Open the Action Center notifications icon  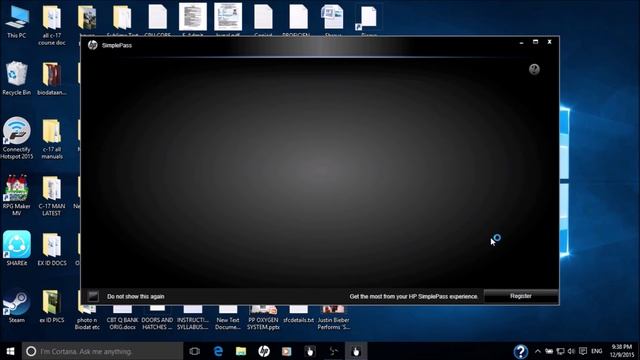click(x=583, y=351)
